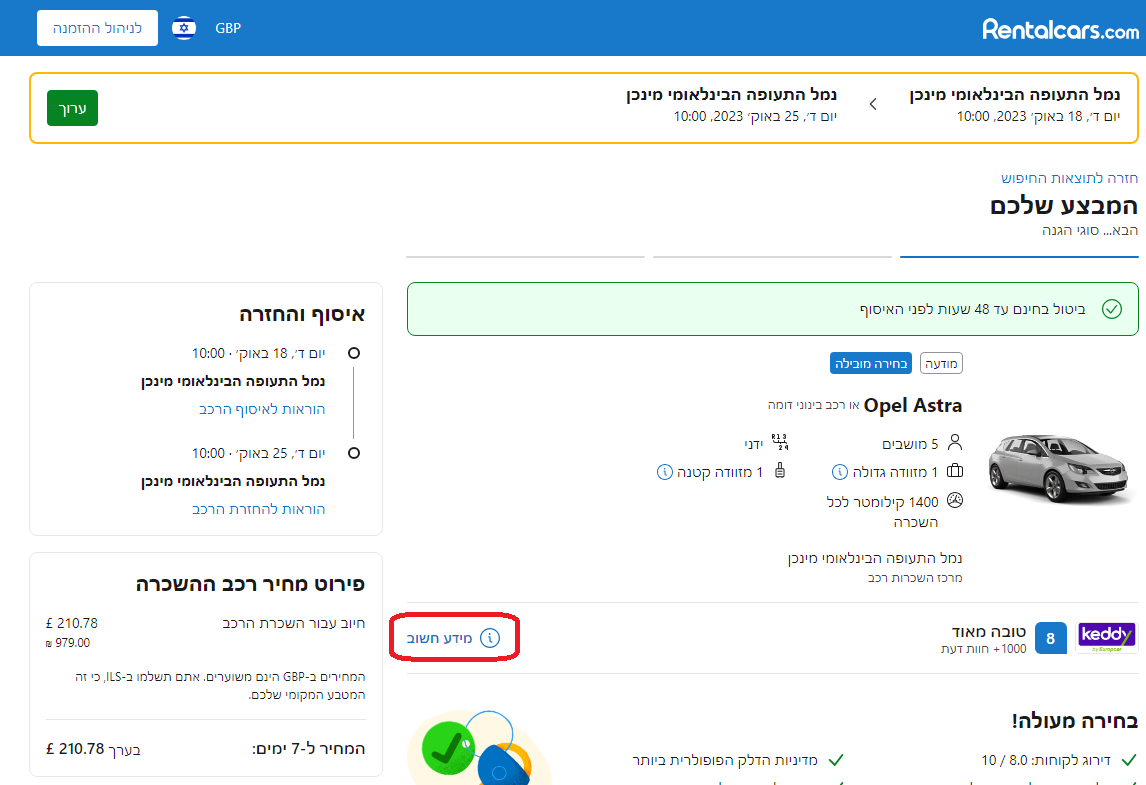Open the info icon beside '1 מזוודה קטנה'
This screenshot has width=1146, height=785.
(664, 472)
